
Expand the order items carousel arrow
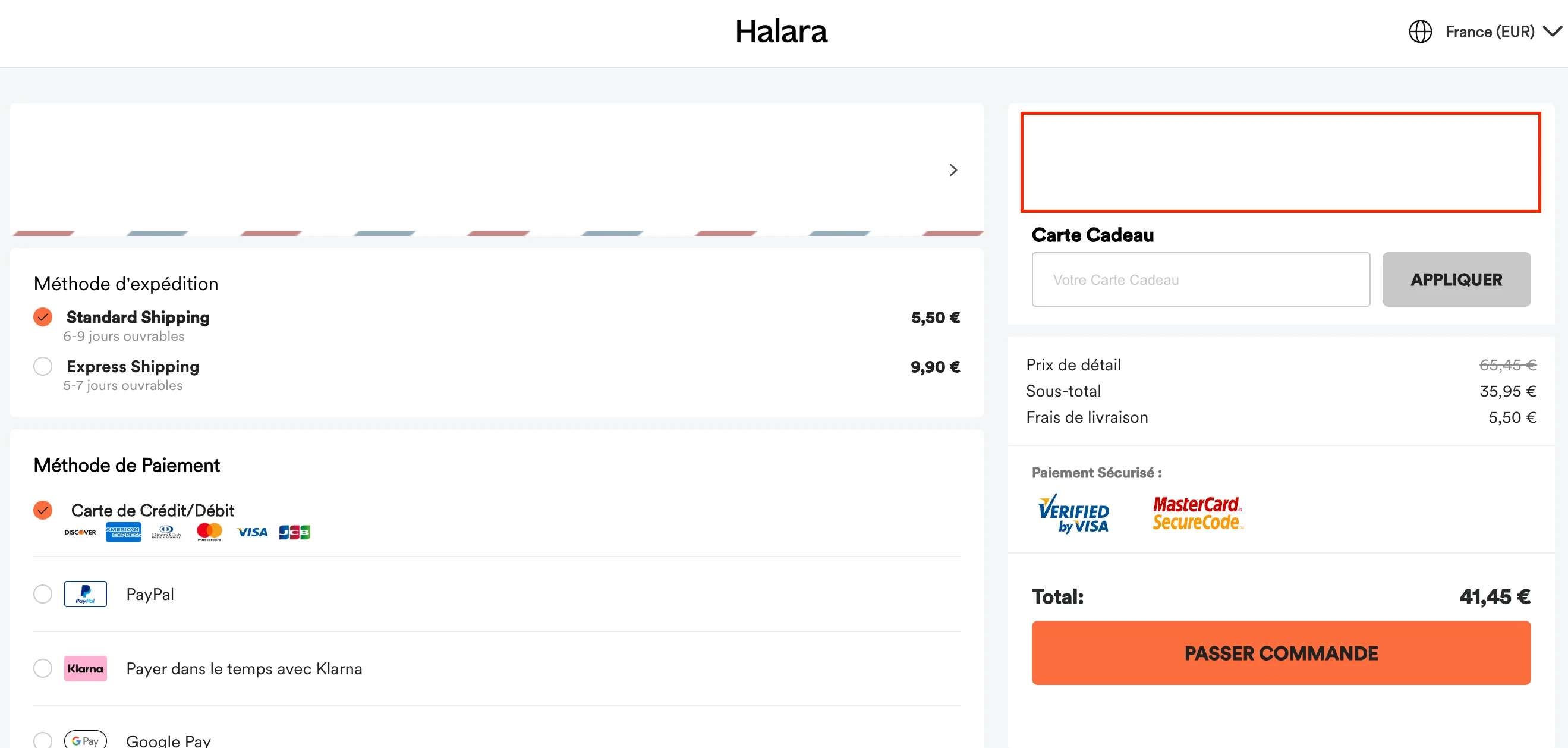[953, 170]
